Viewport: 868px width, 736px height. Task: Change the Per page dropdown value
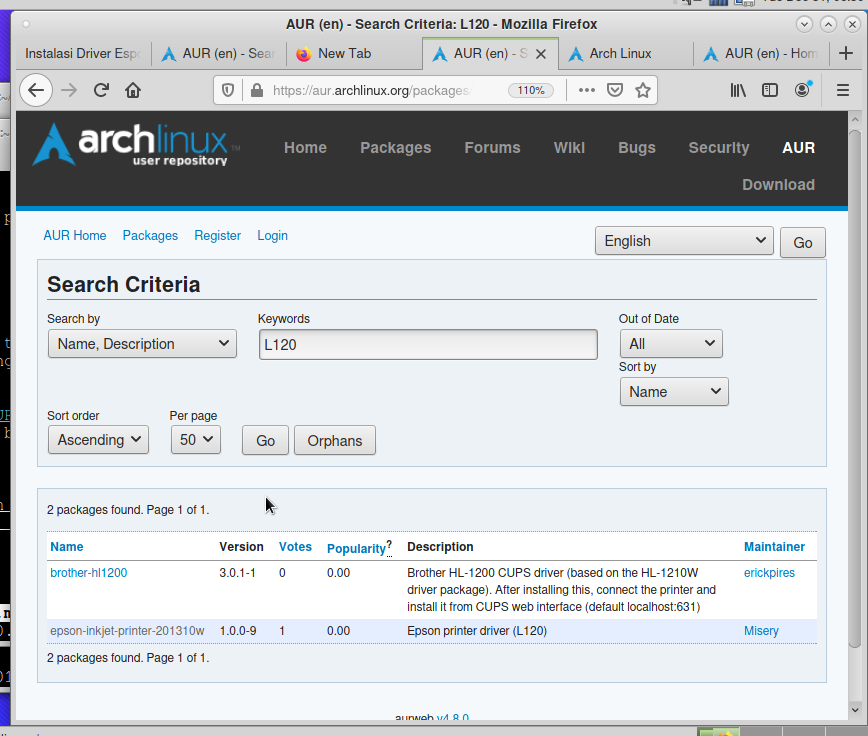pyautogui.click(x=195, y=440)
